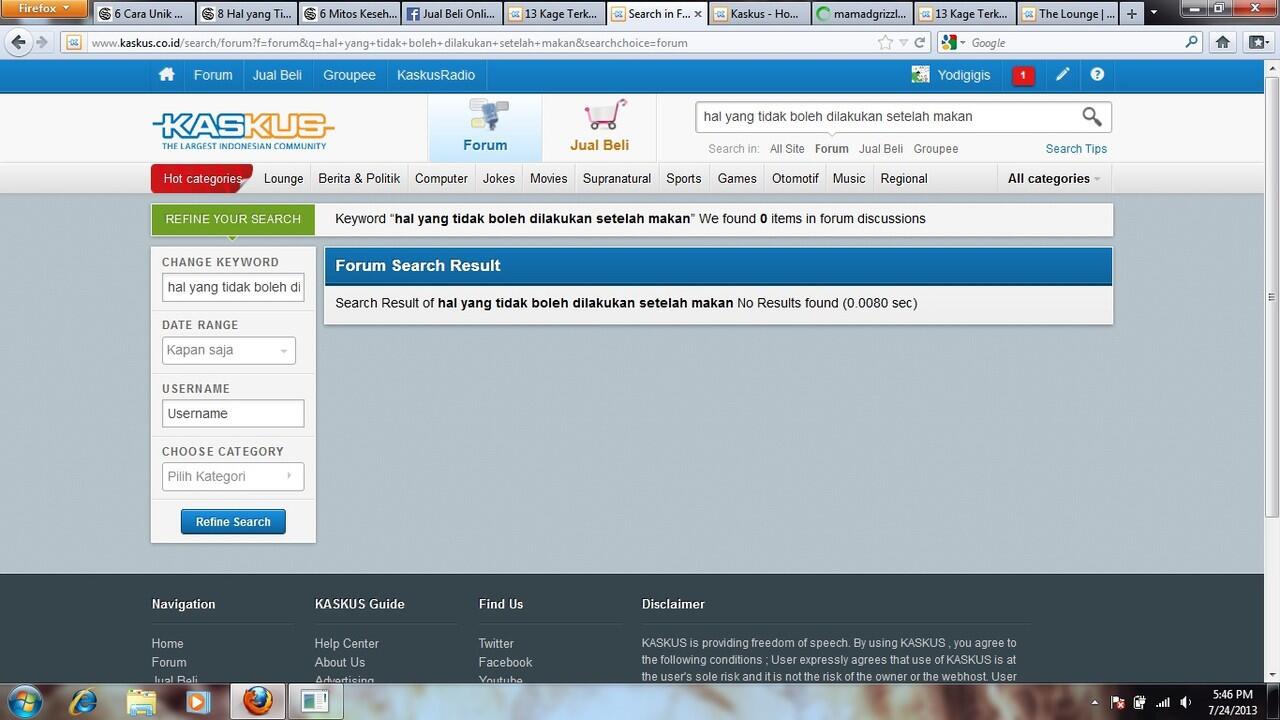
Task: Open Windows Explorer folder in taskbar
Action: [141, 701]
